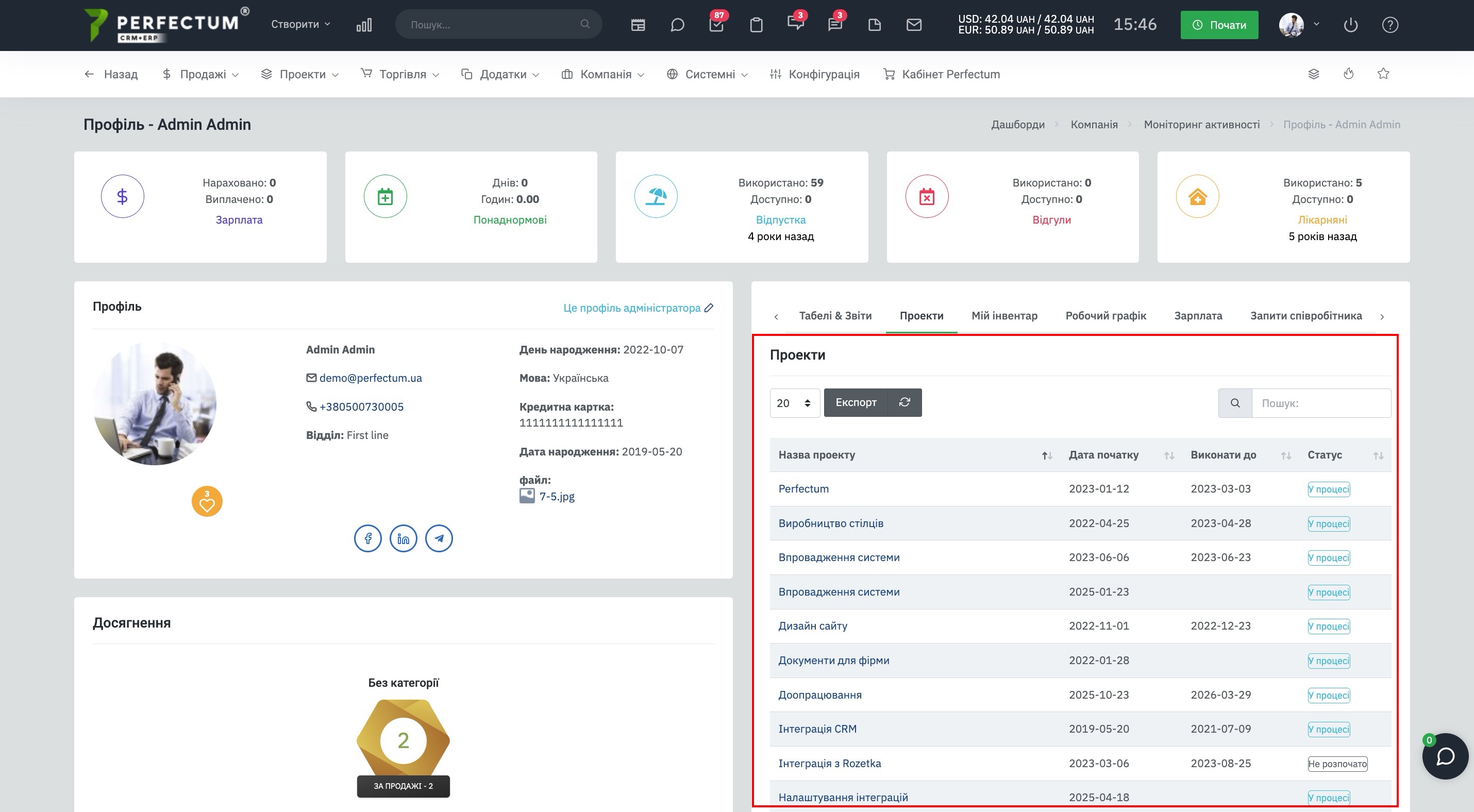
Task: Open the help question mark icon
Action: click(1390, 25)
